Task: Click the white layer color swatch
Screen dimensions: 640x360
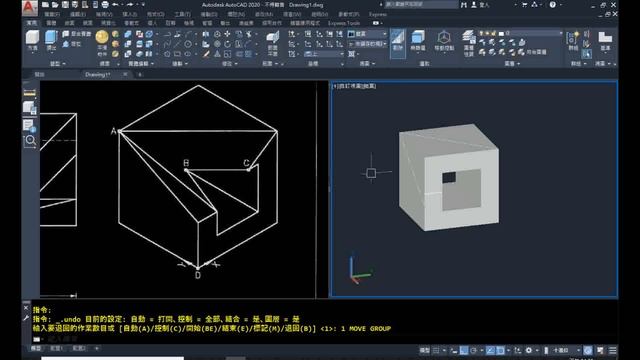Action: pos(501,33)
